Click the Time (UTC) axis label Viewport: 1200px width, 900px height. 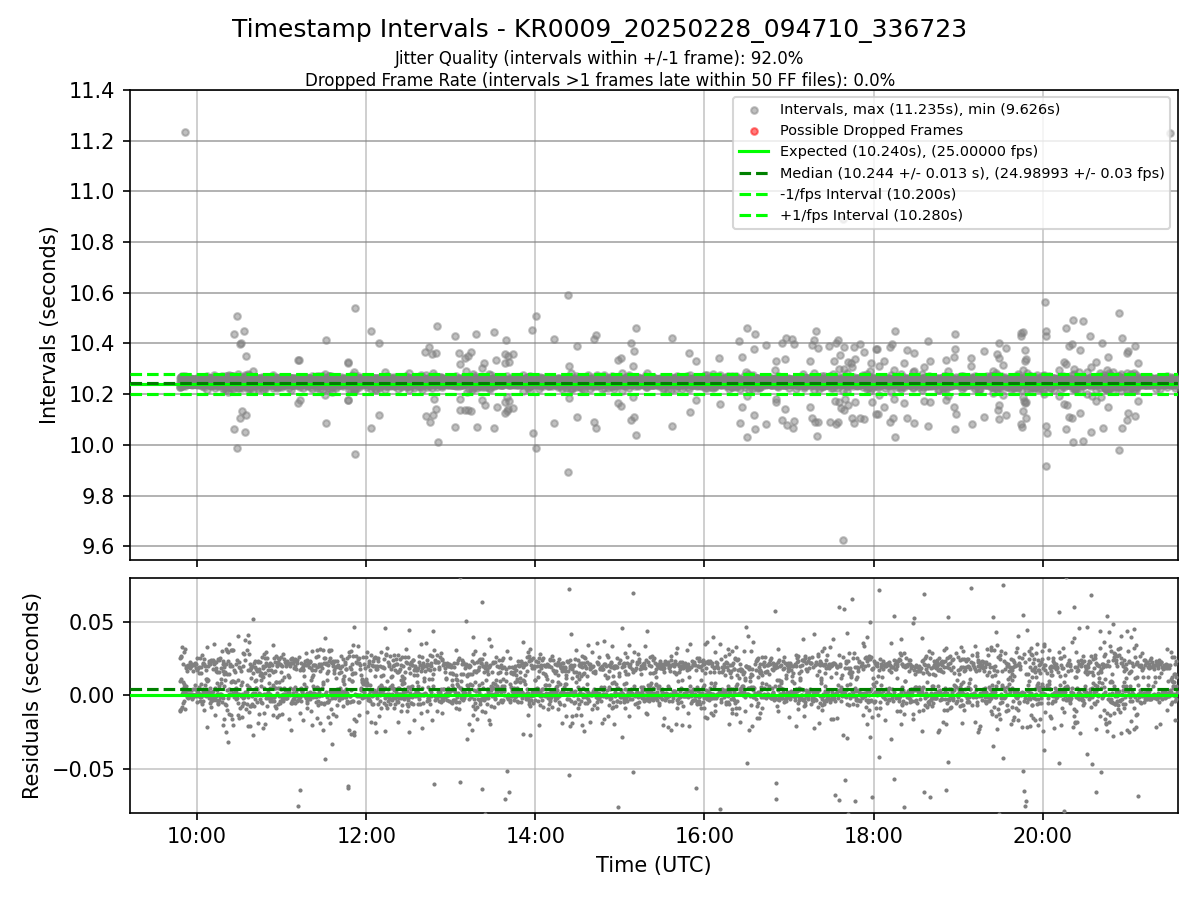[x=653, y=865]
